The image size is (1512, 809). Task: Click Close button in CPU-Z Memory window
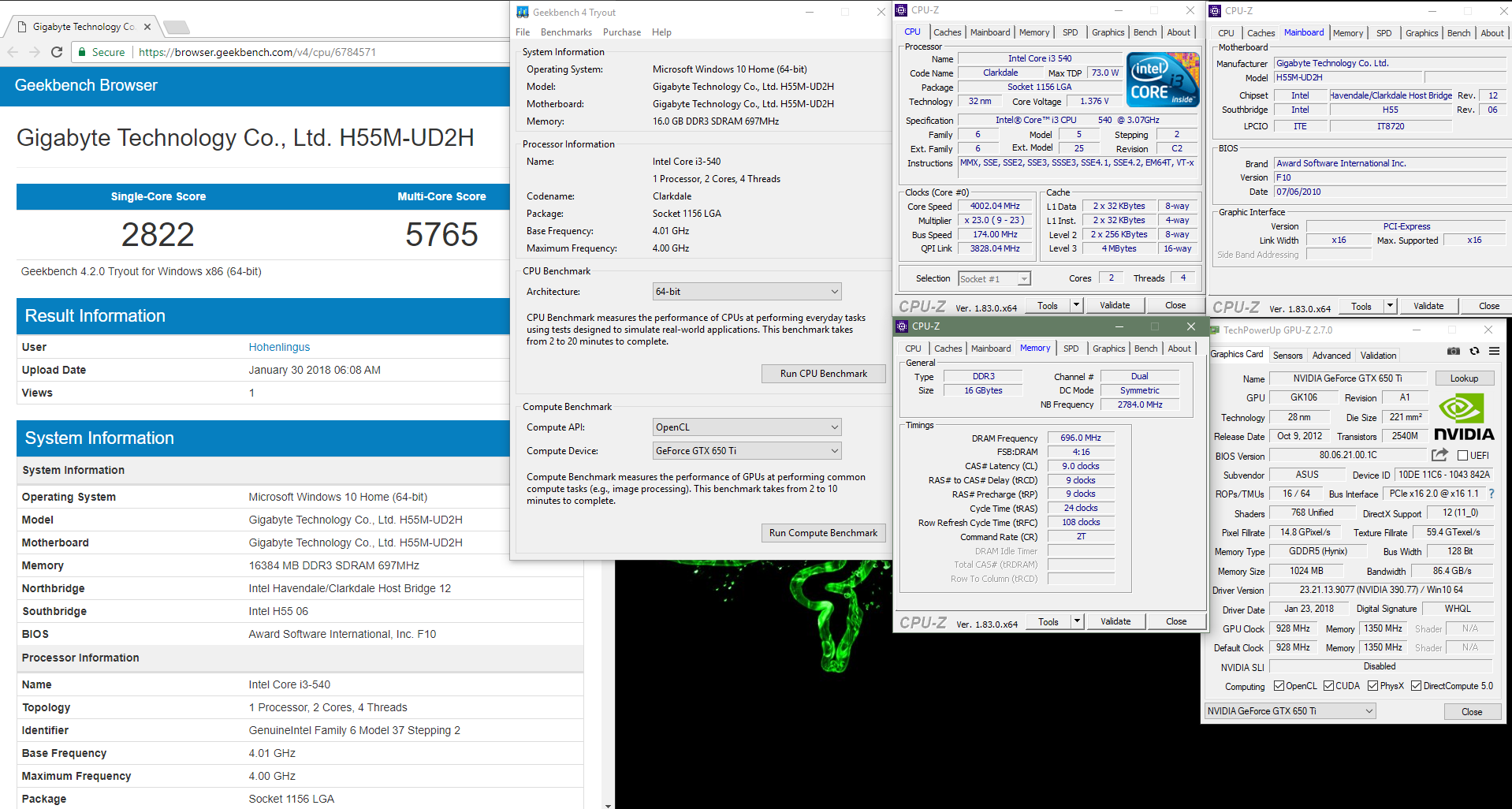(1176, 621)
